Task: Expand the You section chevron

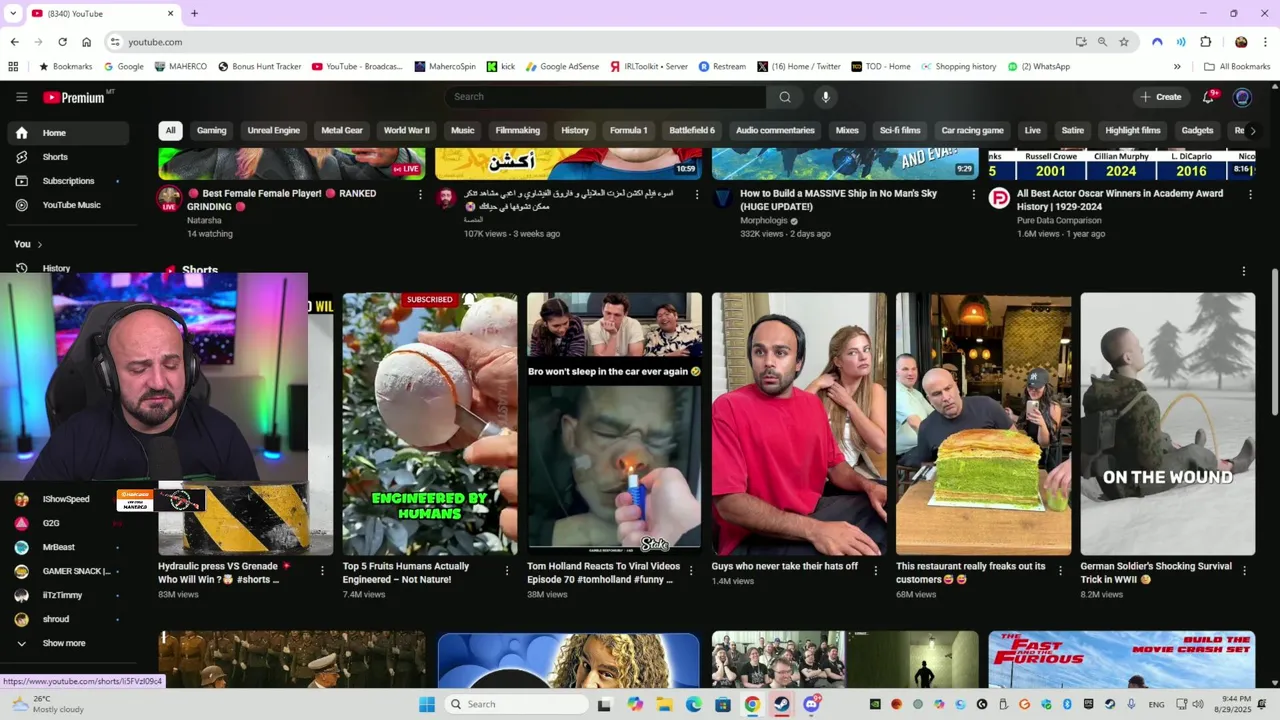Action: pos(40,244)
